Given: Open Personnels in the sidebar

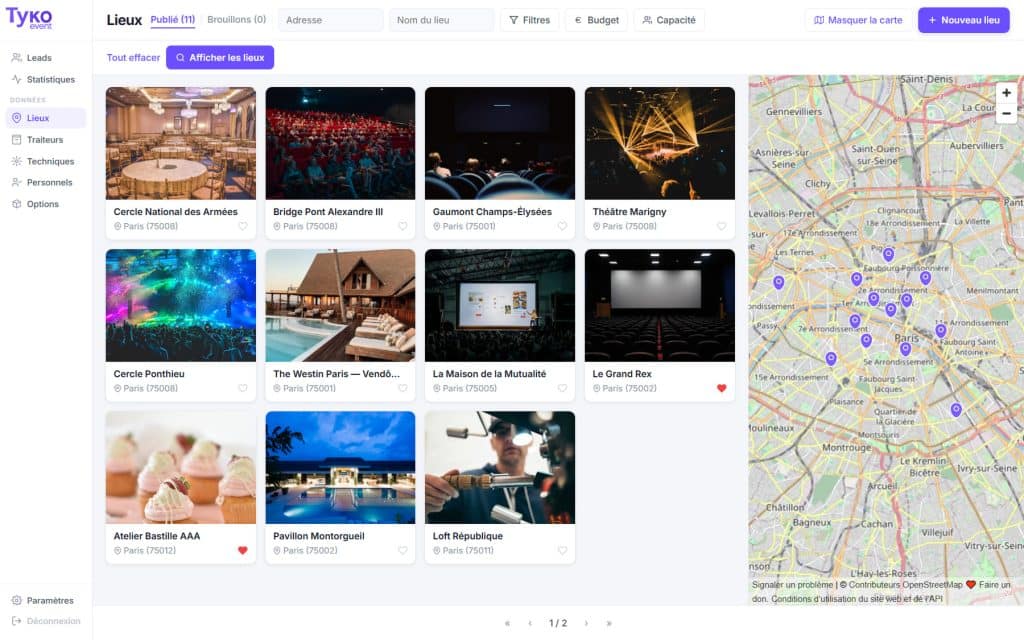Looking at the screenshot, I should click(x=45, y=182).
